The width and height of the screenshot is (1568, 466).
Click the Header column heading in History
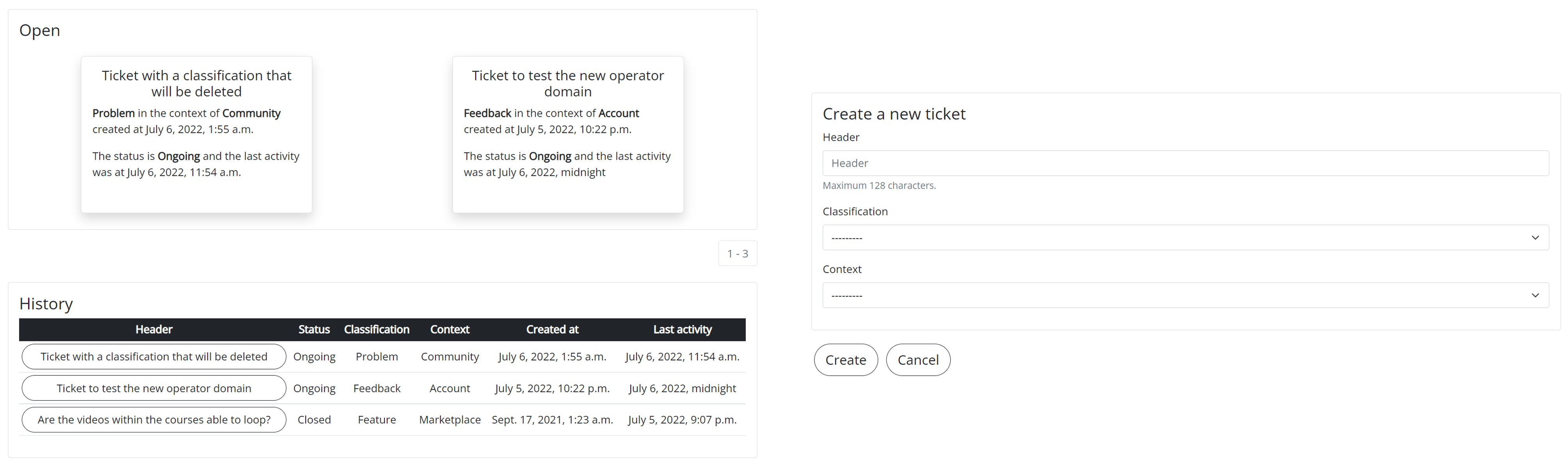[154, 330]
